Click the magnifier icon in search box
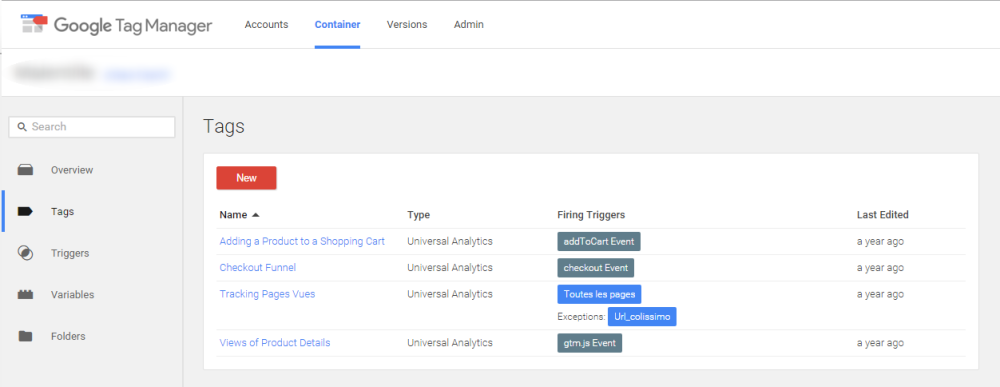The width and height of the screenshot is (1000, 387). point(22,127)
